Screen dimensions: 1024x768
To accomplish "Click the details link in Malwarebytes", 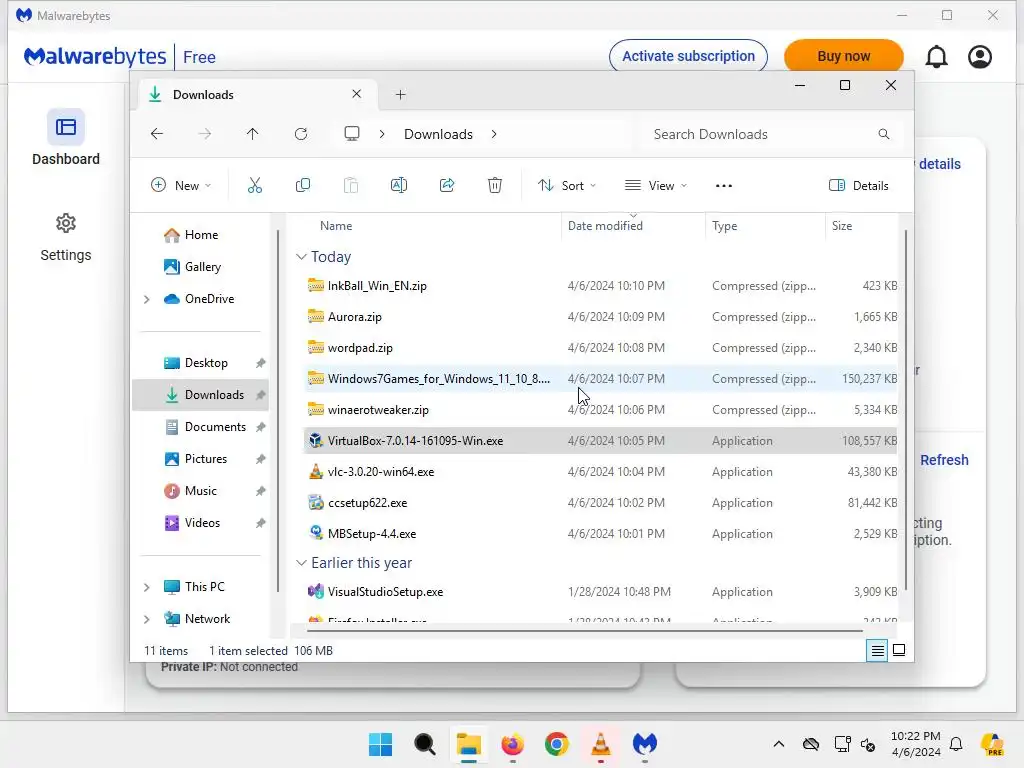I will click(940, 164).
